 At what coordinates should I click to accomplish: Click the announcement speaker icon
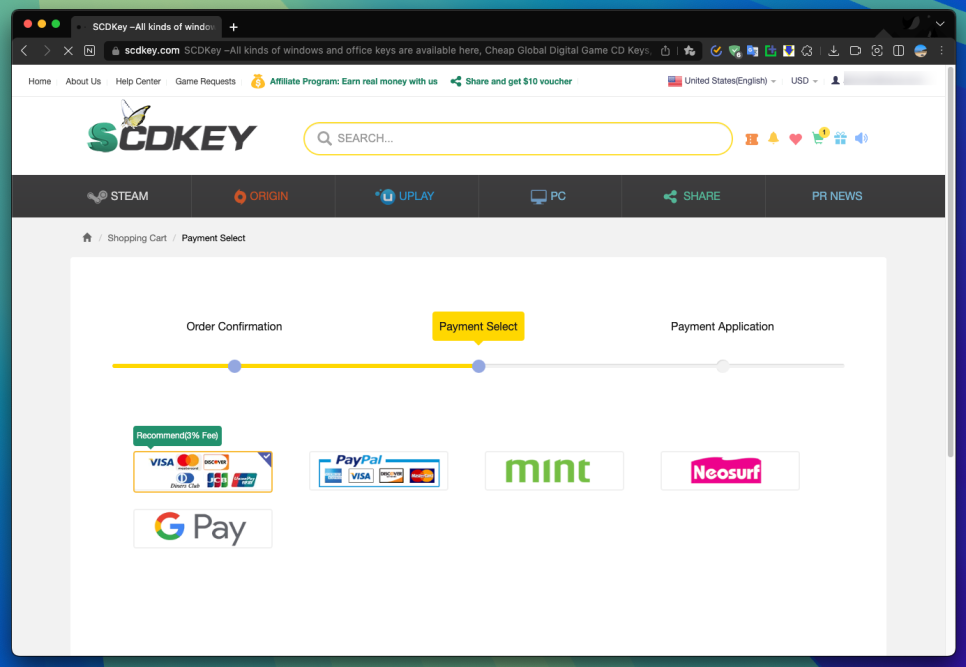coord(861,138)
